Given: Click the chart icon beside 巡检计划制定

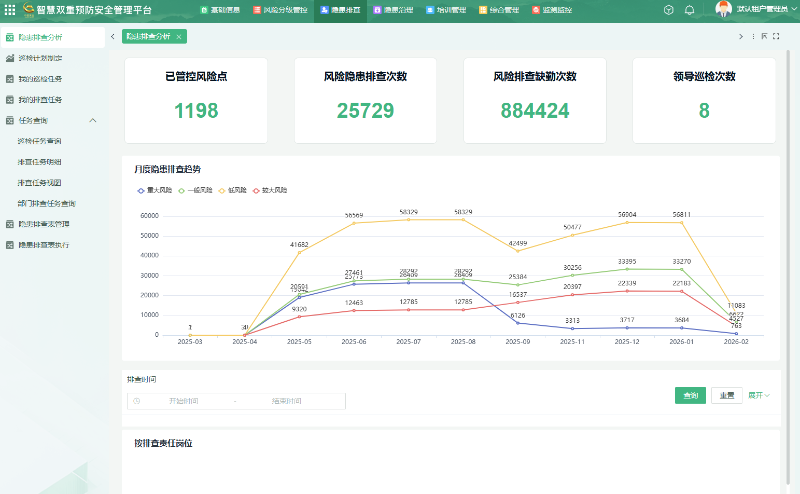Looking at the screenshot, I should 10,58.
